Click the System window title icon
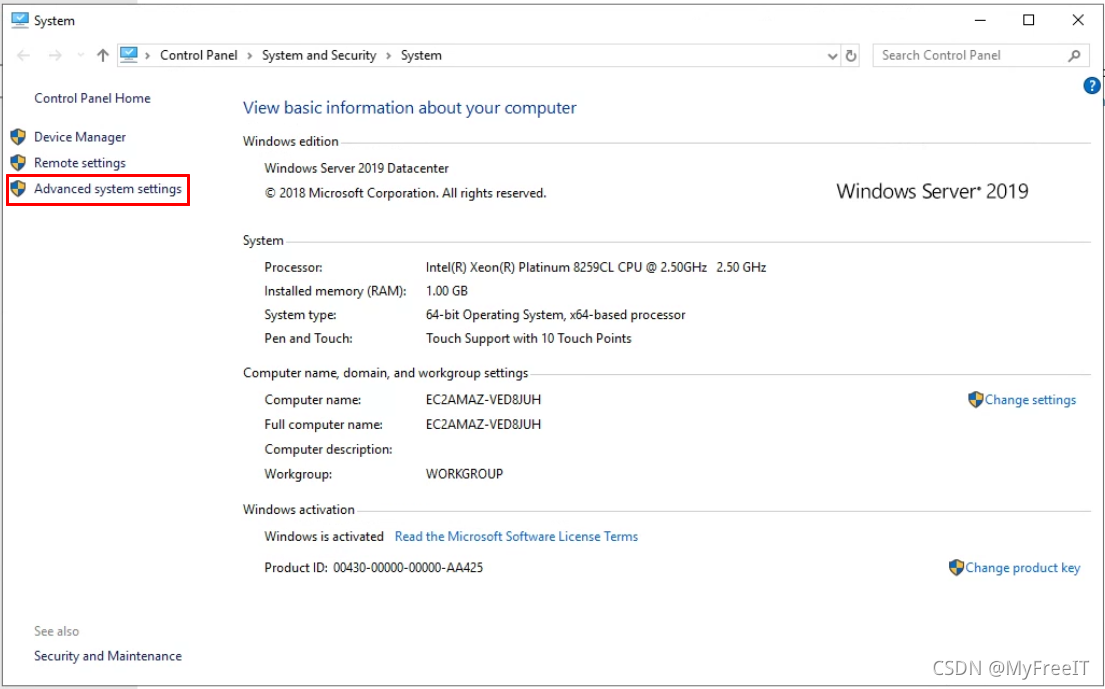This screenshot has height=689, width=1105. [x=20, y=20]
